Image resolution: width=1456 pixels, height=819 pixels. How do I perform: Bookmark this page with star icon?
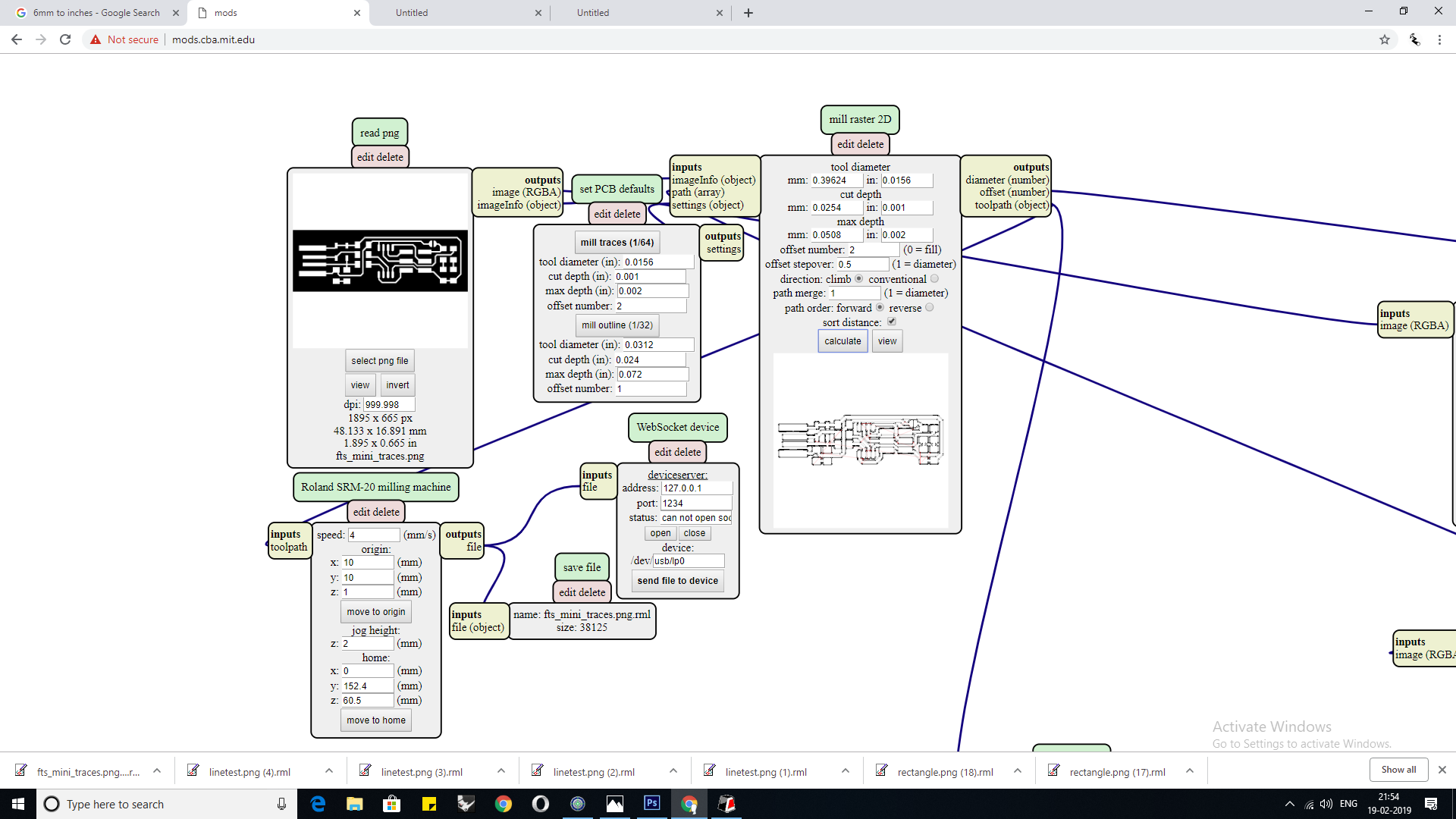tap(1385, 39)
